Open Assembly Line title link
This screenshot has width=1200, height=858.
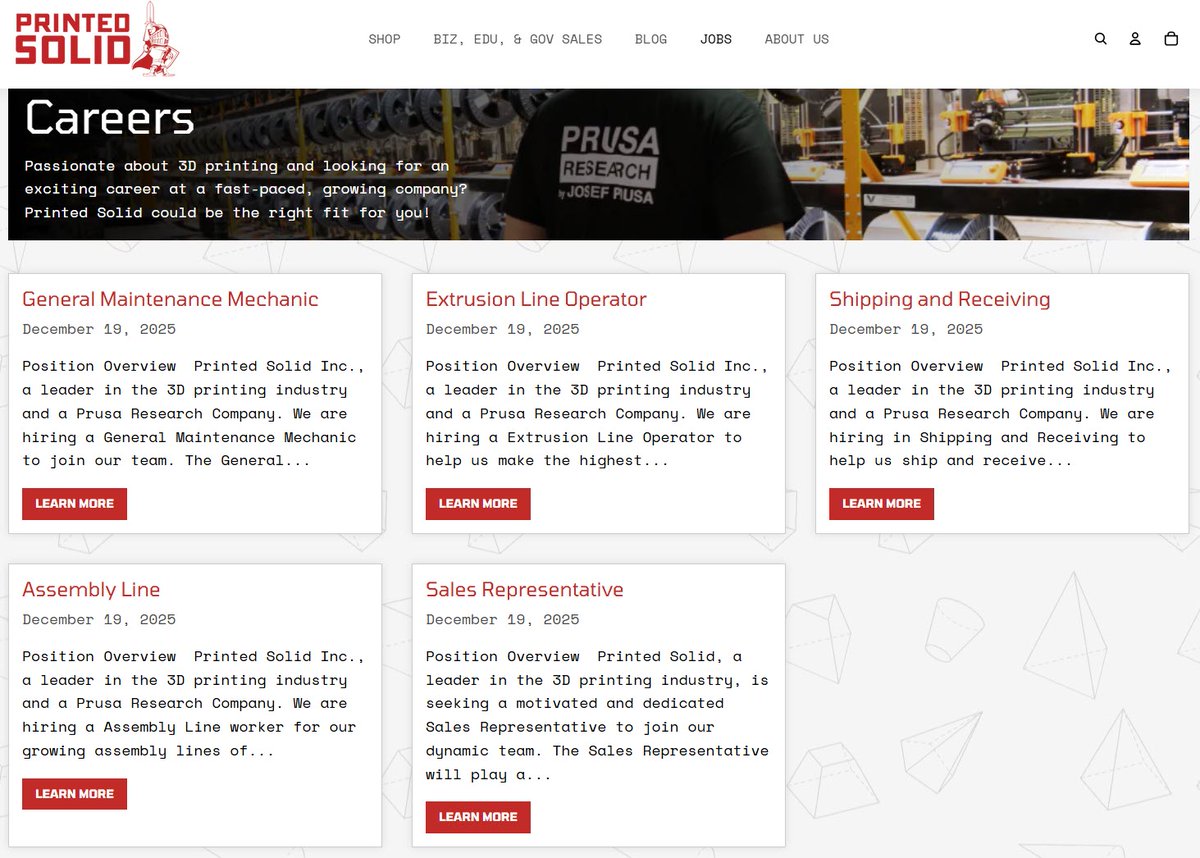(91, 589)
